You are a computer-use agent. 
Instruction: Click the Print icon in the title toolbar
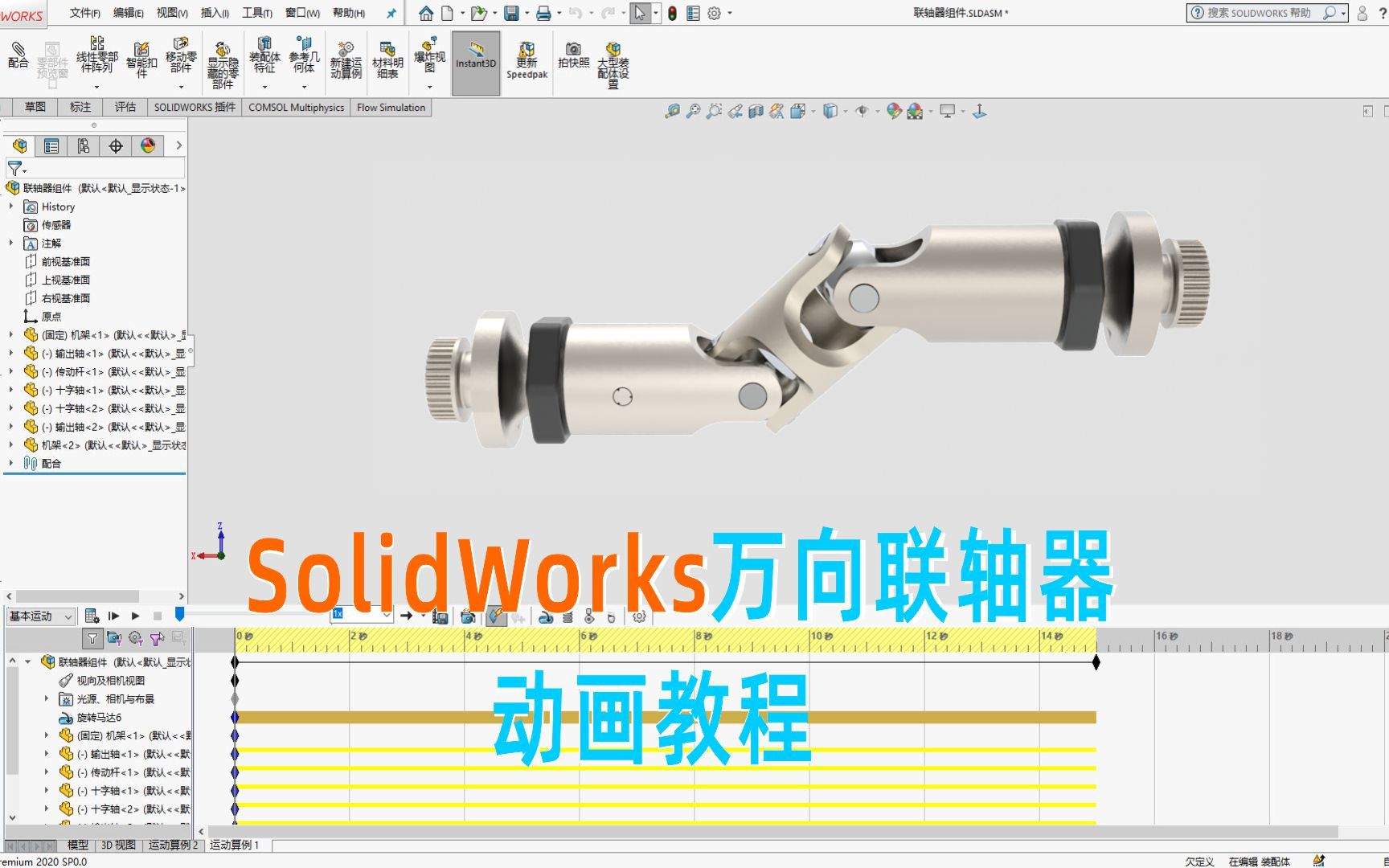pyautogui.click(x=544, y=13)
